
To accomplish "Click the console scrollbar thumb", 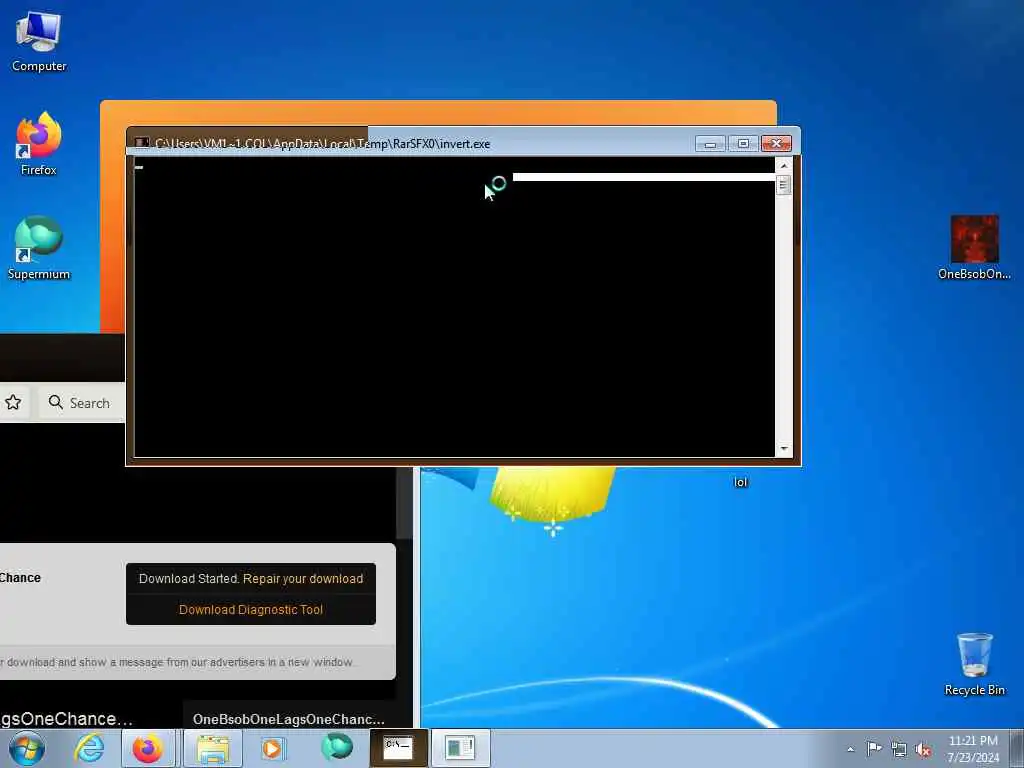I will tap(784, 185).
